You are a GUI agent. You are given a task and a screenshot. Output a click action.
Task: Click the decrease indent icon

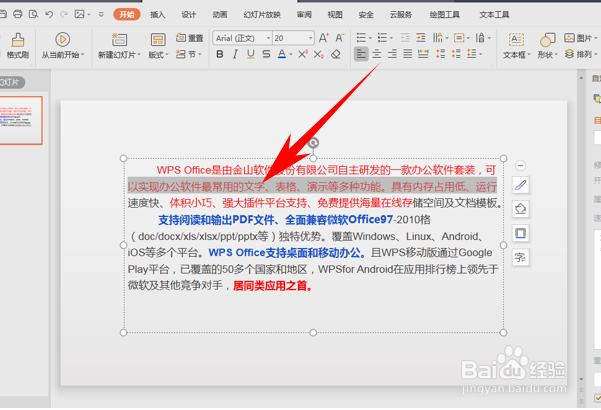[x=405, y=38]
